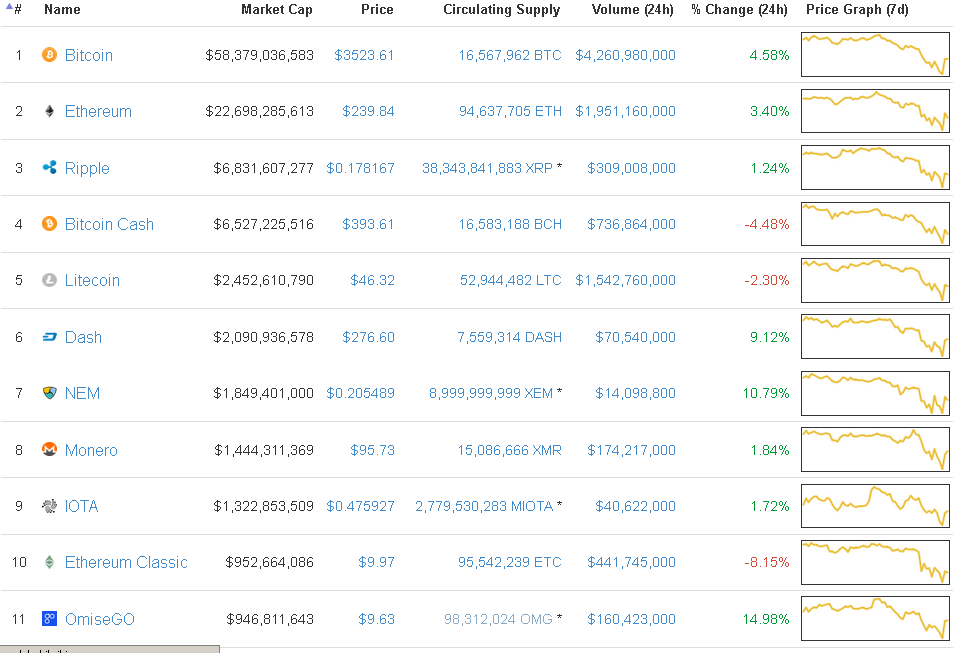Click the Ripple logo icon
953x653 pixels.
tap(49, 167)
